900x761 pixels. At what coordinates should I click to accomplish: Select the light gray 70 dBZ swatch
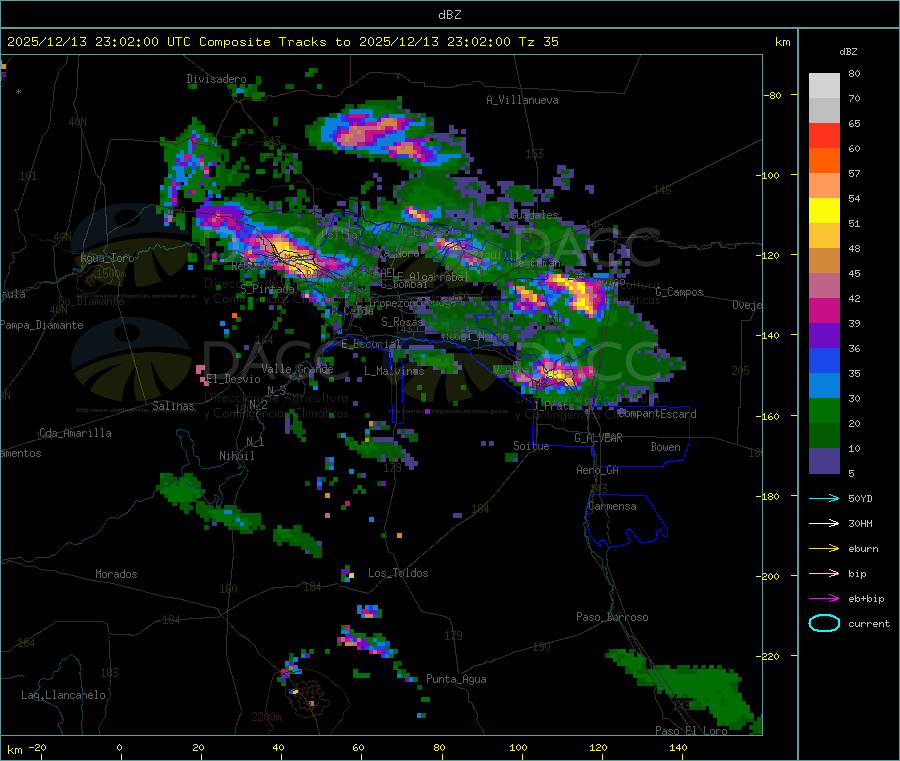824,86
